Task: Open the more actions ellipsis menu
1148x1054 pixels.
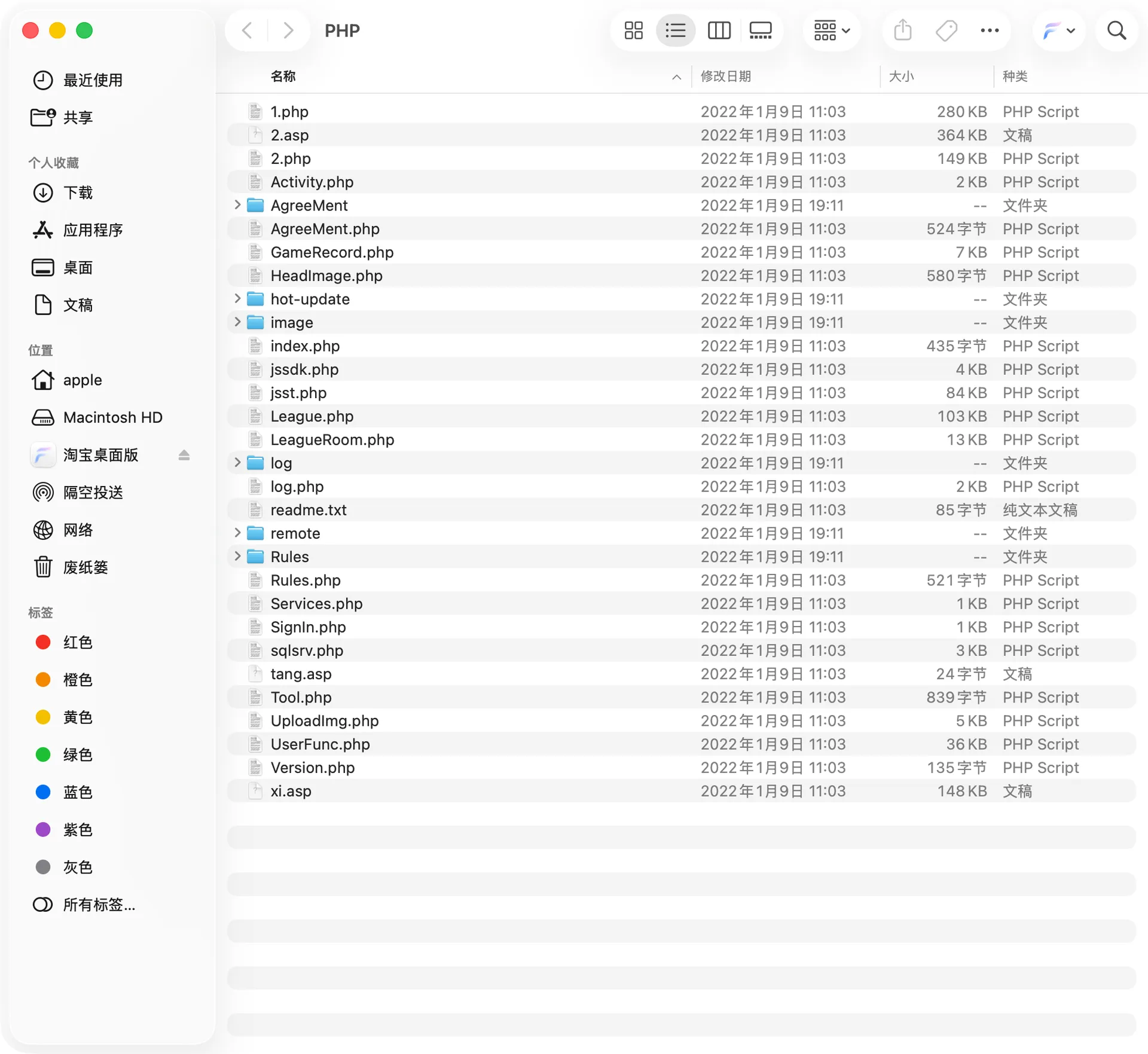Action: [x=990, y=30]
